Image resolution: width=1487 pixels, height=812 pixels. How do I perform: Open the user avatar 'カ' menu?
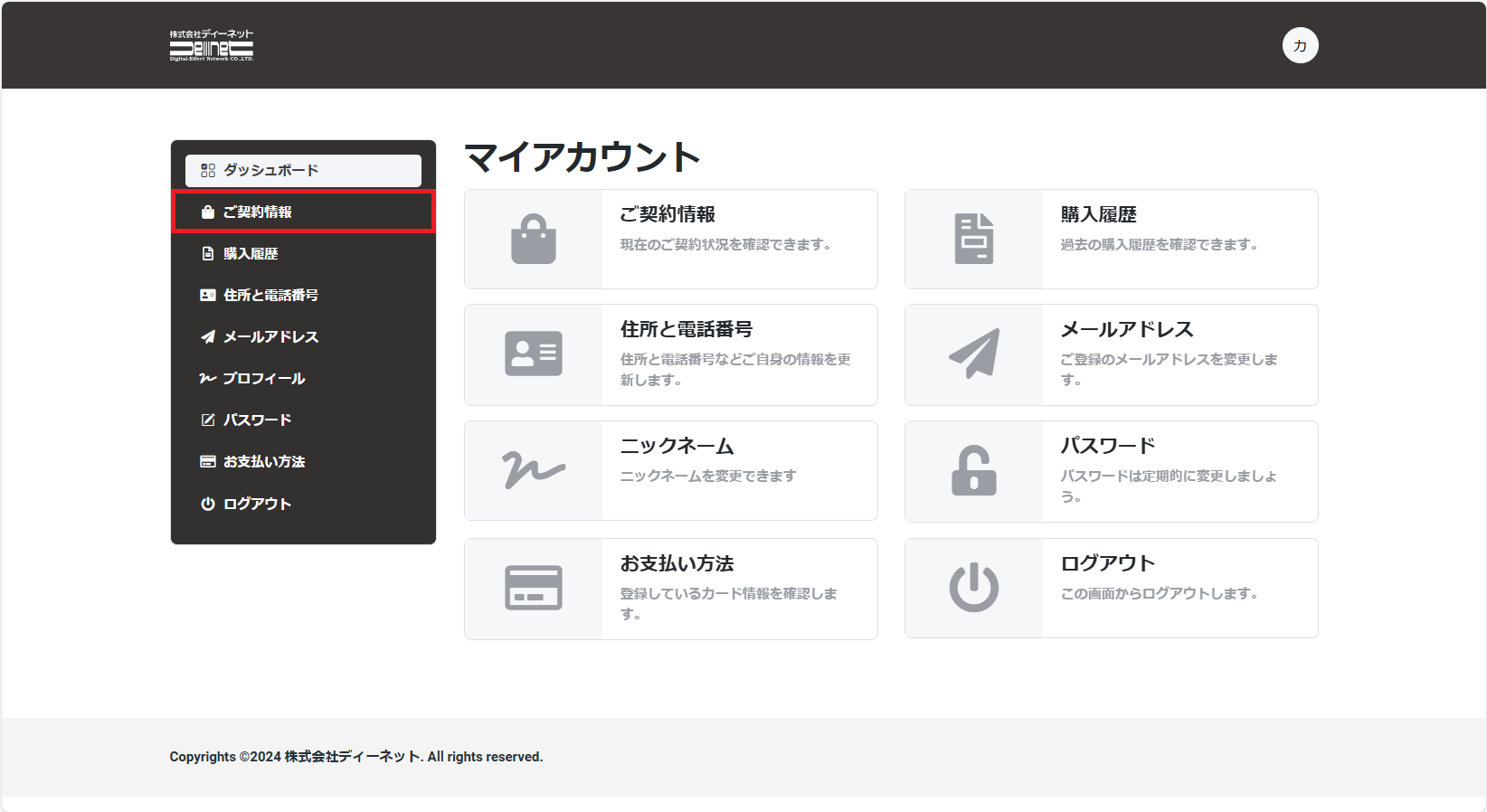click(1300, 45)
